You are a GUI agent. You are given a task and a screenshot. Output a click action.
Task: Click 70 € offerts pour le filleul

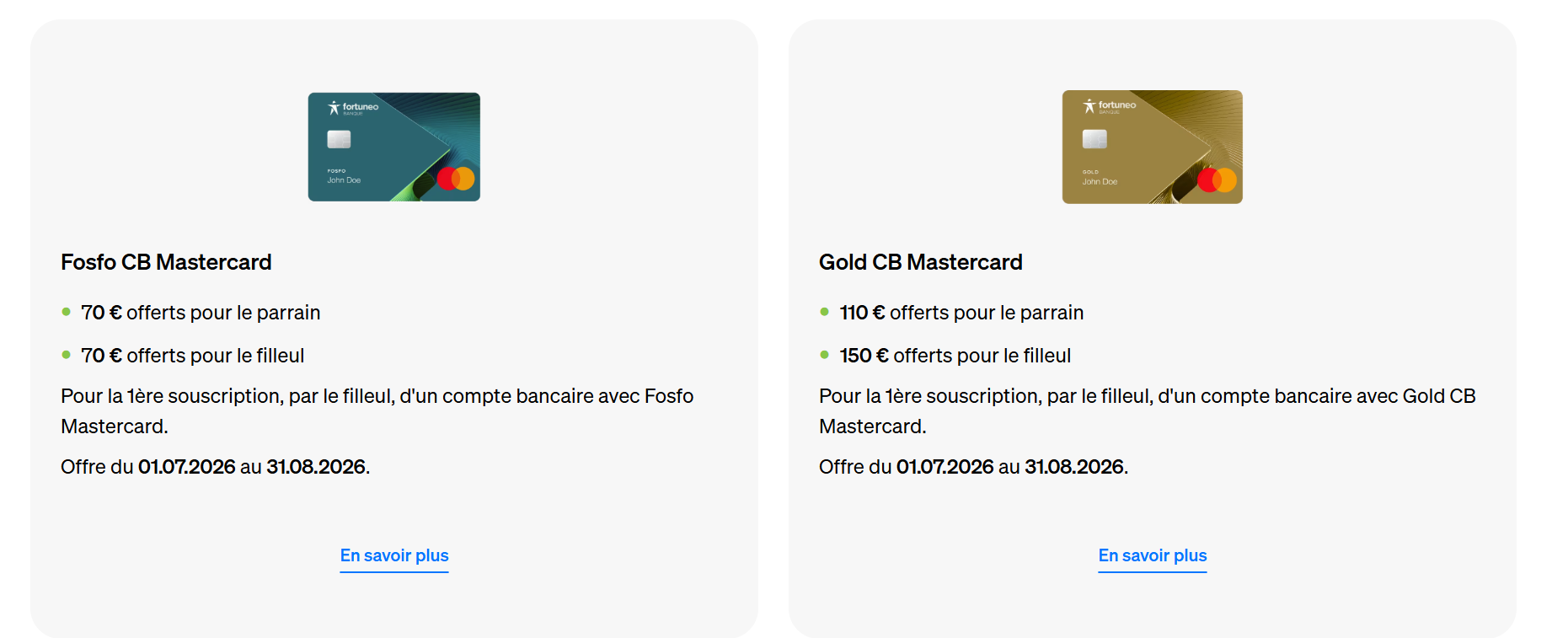[x=193, y=356]
